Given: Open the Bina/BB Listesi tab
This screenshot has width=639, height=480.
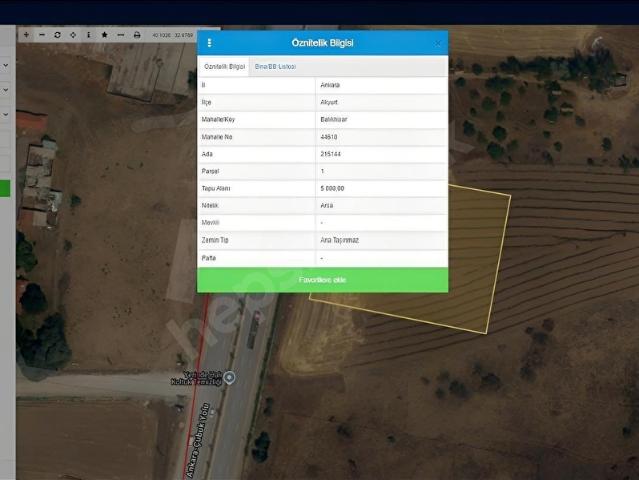Looking at the screenshot, I should [x=275, y=66].
